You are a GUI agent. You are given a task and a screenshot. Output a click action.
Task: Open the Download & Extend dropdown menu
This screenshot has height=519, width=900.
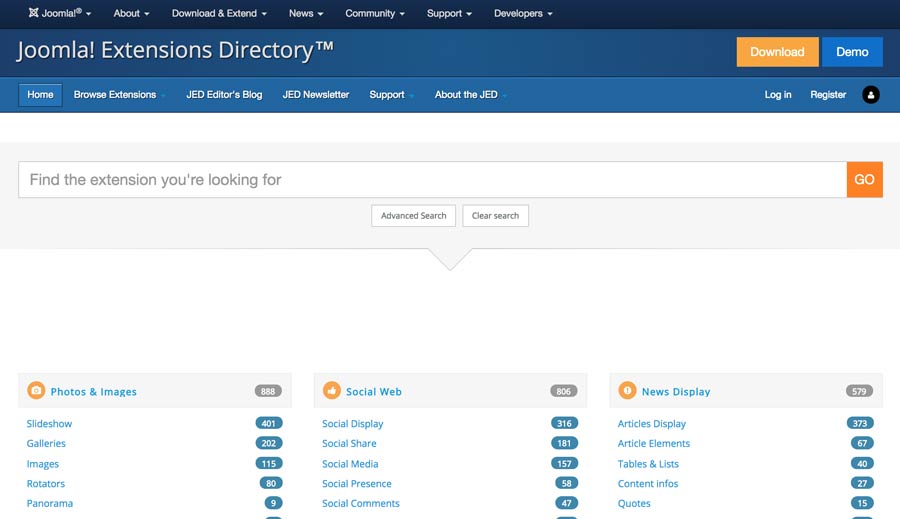(x=219, y=14)
